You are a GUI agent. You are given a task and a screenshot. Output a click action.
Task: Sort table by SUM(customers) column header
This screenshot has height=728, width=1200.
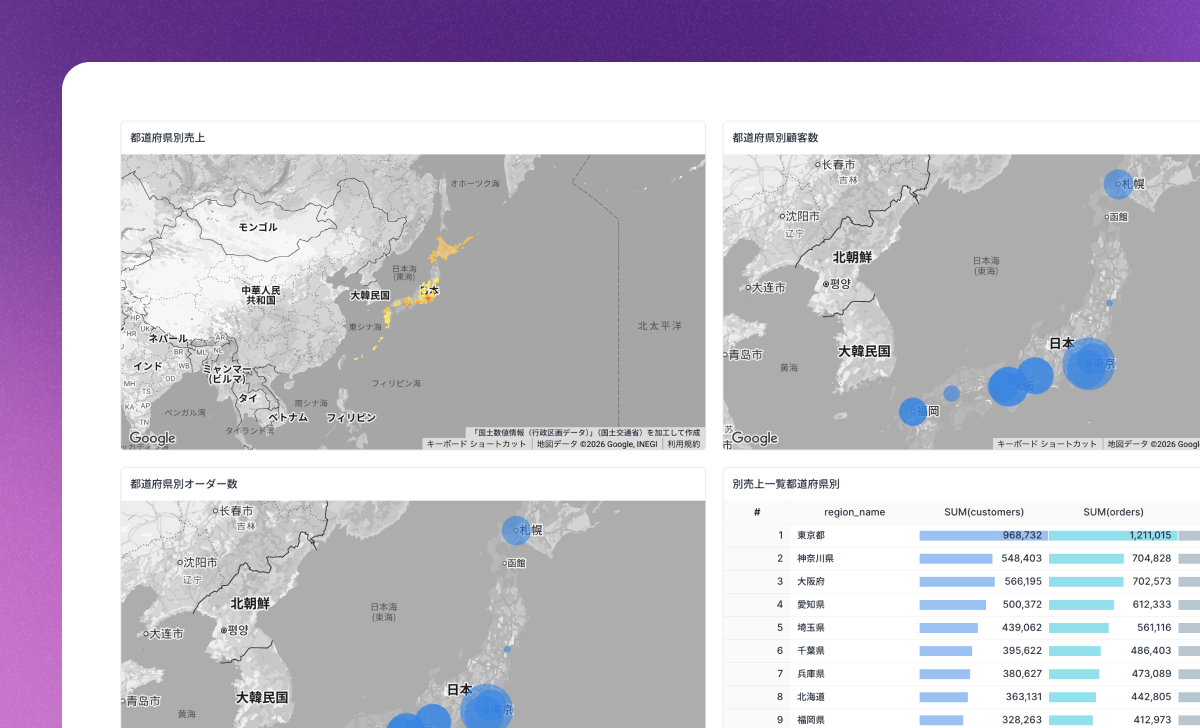tap(984, 512)
